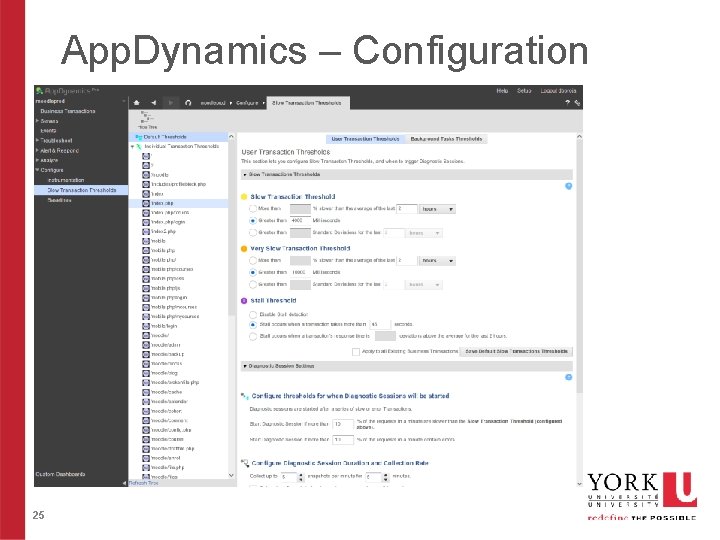The width and height of the screenshot is (720, 540).
Task: Click the AppDynamics logo
Action: point(67,91)
